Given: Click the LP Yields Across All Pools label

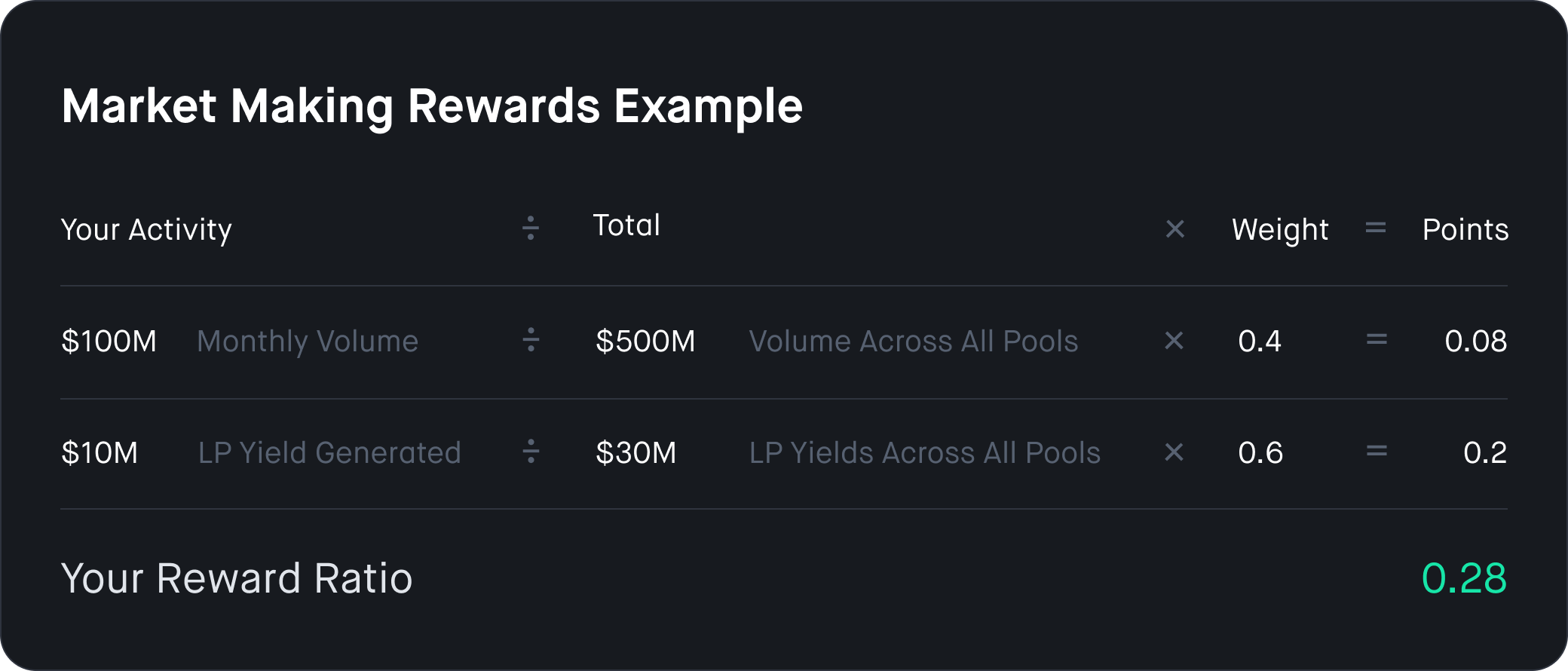Looking at the screenshot, I should point(925,453).
